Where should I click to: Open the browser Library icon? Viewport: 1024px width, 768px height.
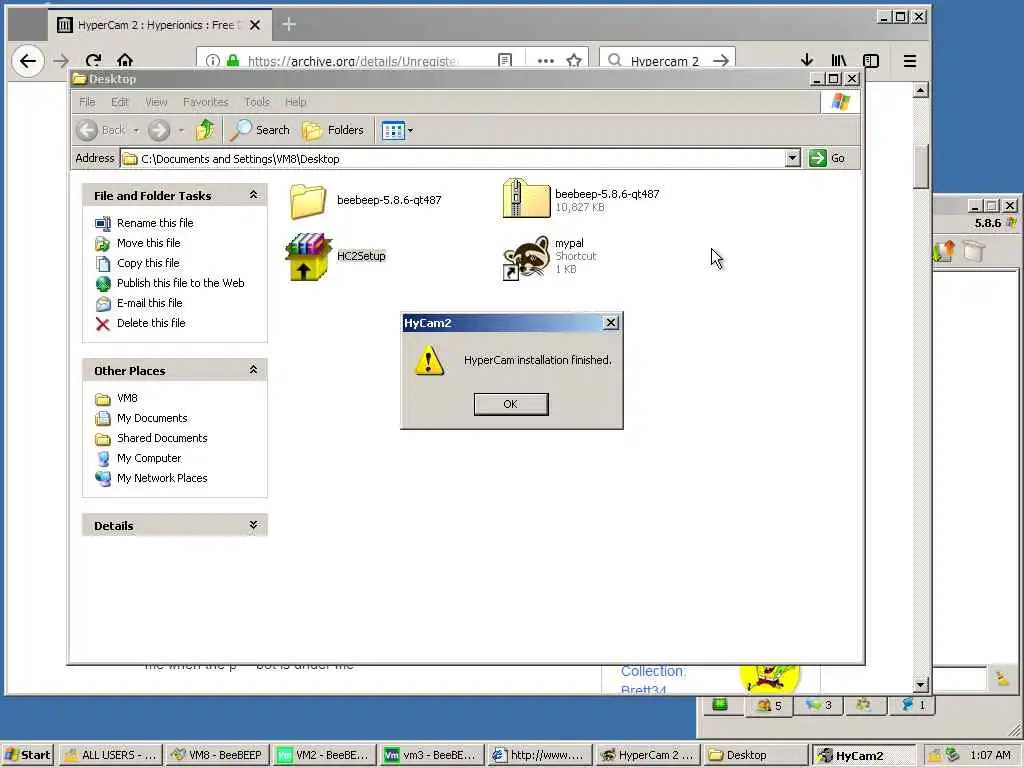(839, 61)
